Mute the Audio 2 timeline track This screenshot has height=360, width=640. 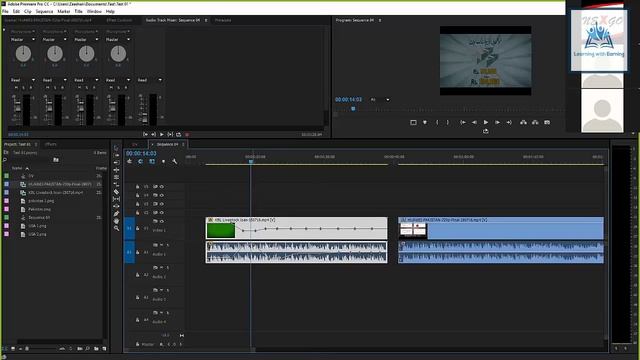pyautogui.click(x=161, y=267)
